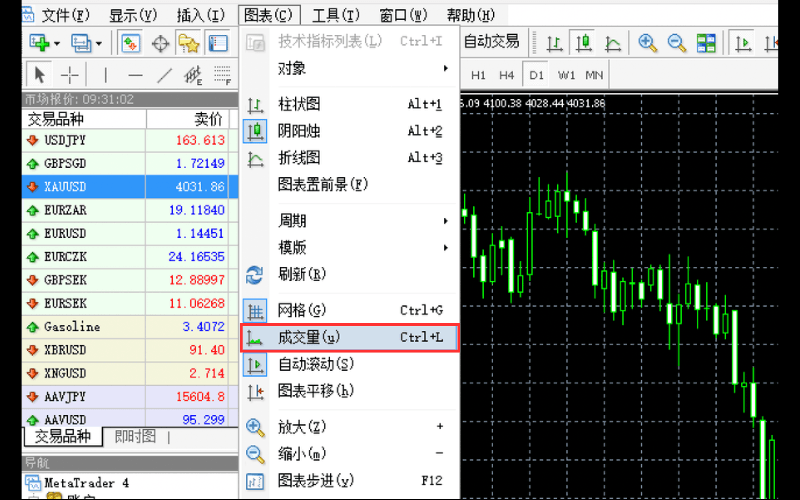Select the XAUUSD symbol row

click(130, 187)
